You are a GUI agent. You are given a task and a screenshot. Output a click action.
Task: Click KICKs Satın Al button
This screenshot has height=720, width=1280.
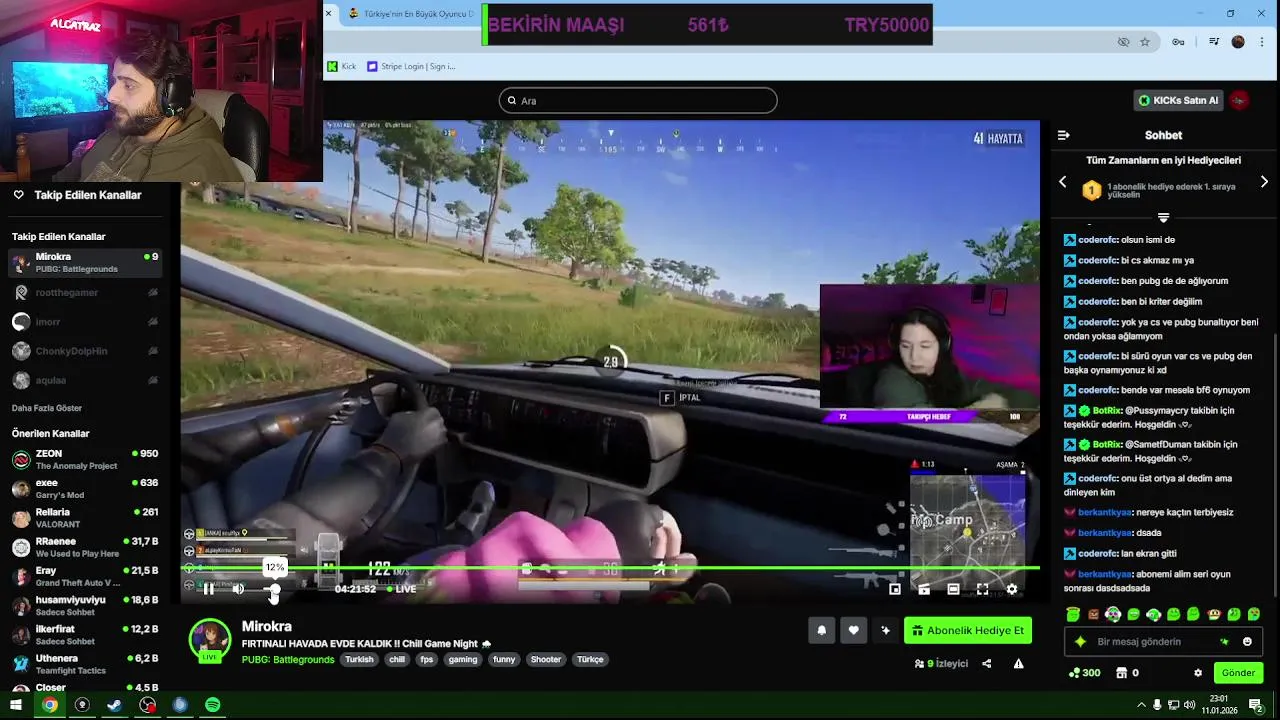pos(1179,100)
